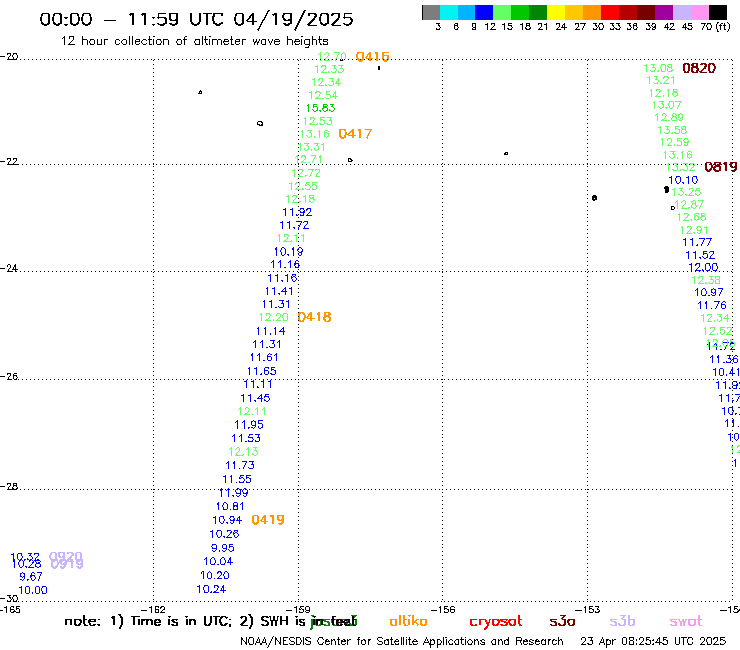Click the -159 longitude axis label

coord(299,609)
